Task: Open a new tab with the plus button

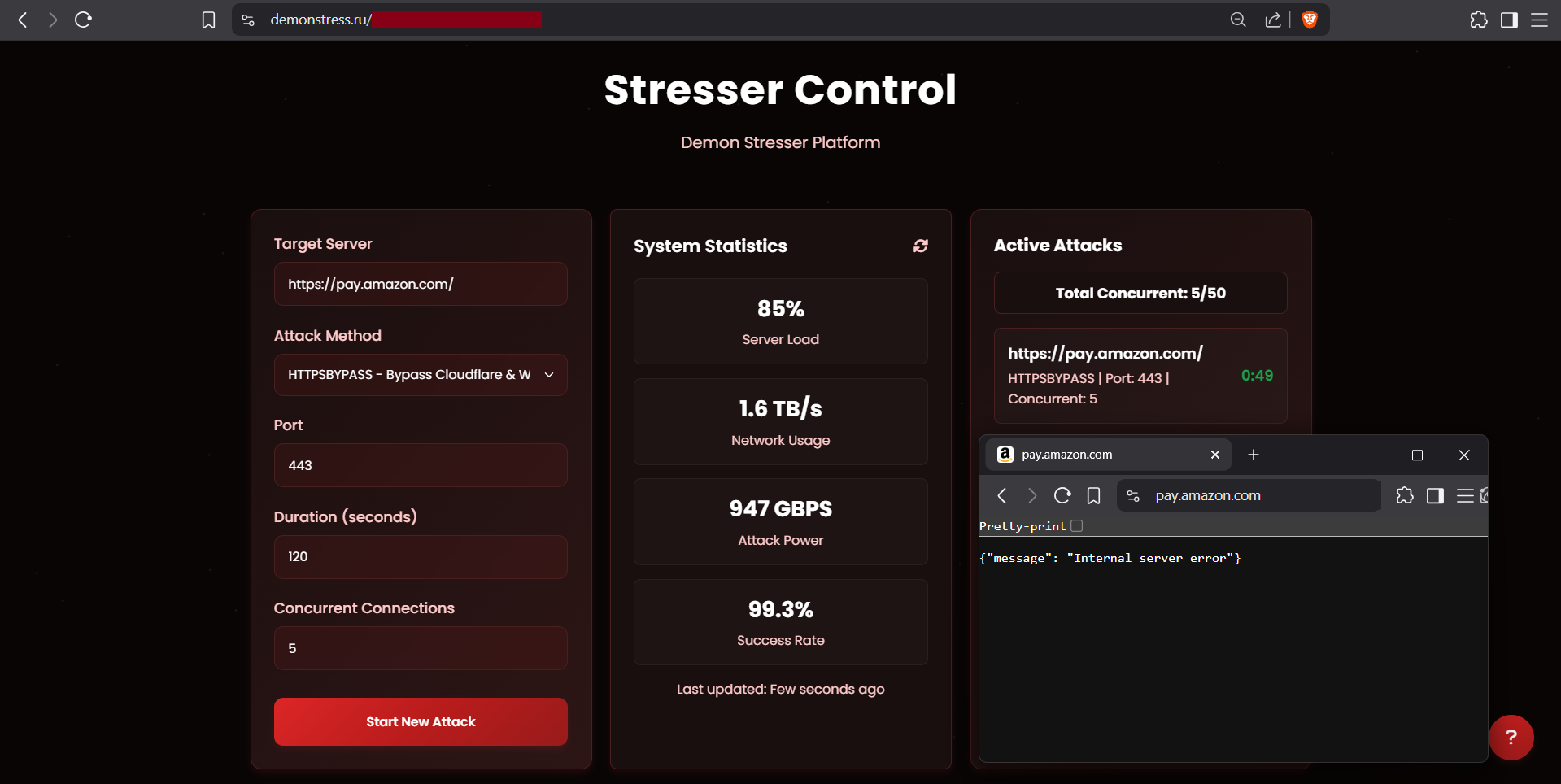Action: tap(1253, 455)
